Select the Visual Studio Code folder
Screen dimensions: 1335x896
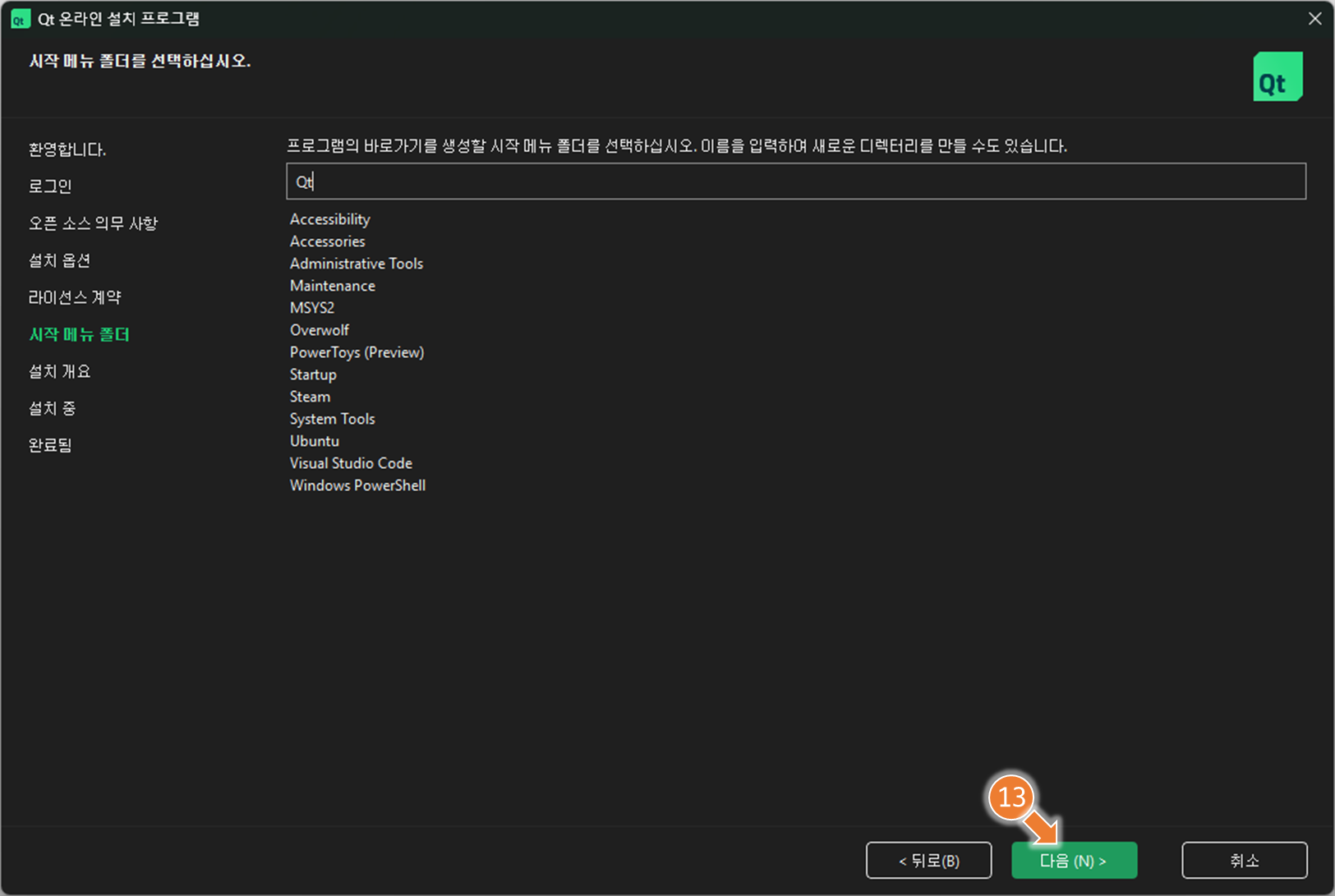click(351, 463)
